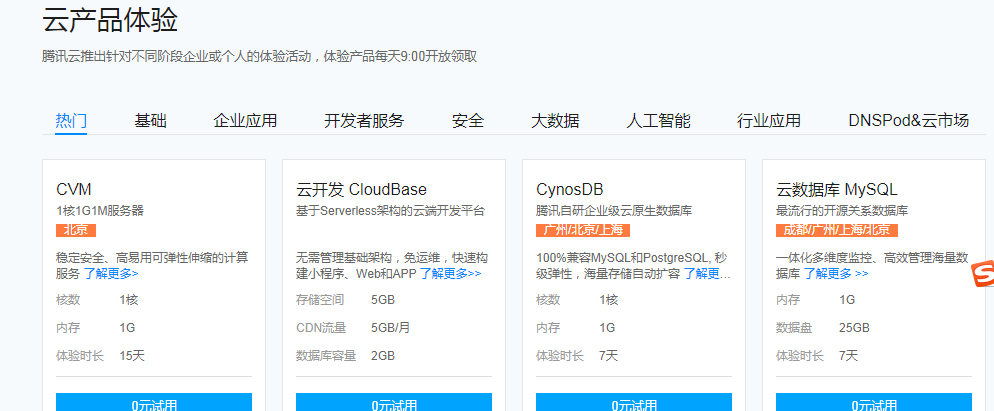Click the 云产品体验 page heading

[x=110, y=20]
